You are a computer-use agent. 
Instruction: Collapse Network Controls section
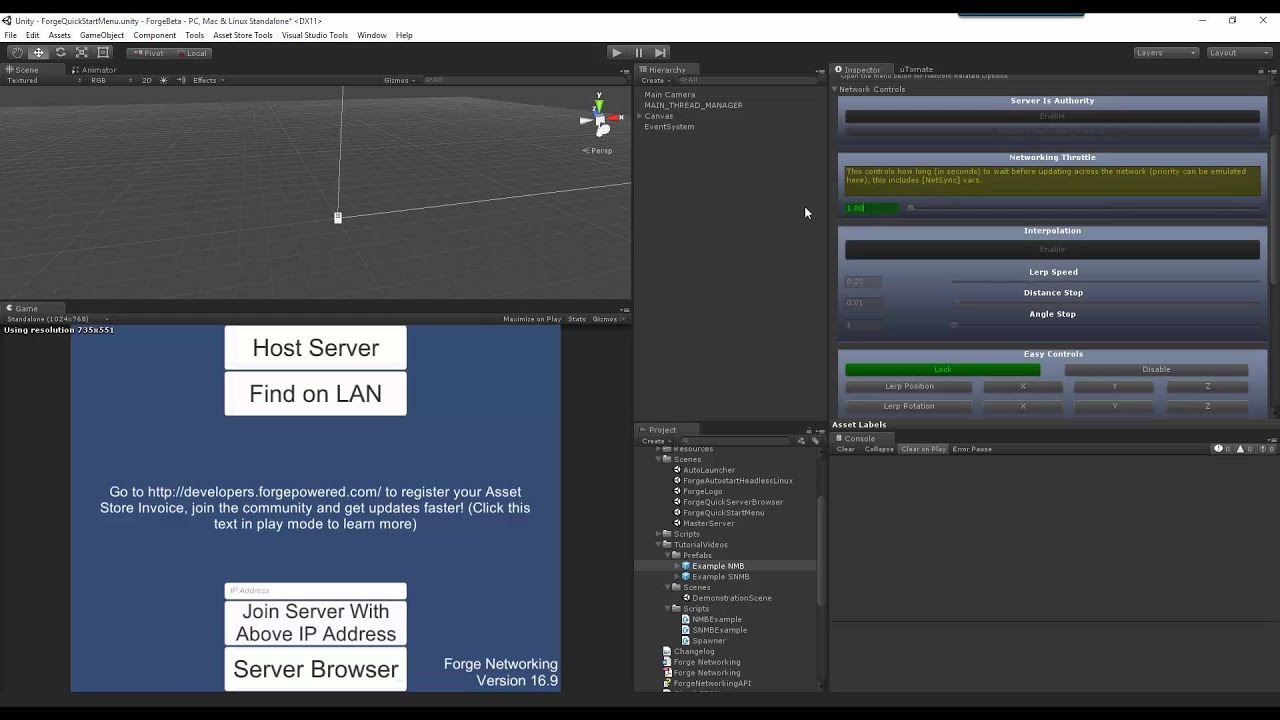[835, 89]
